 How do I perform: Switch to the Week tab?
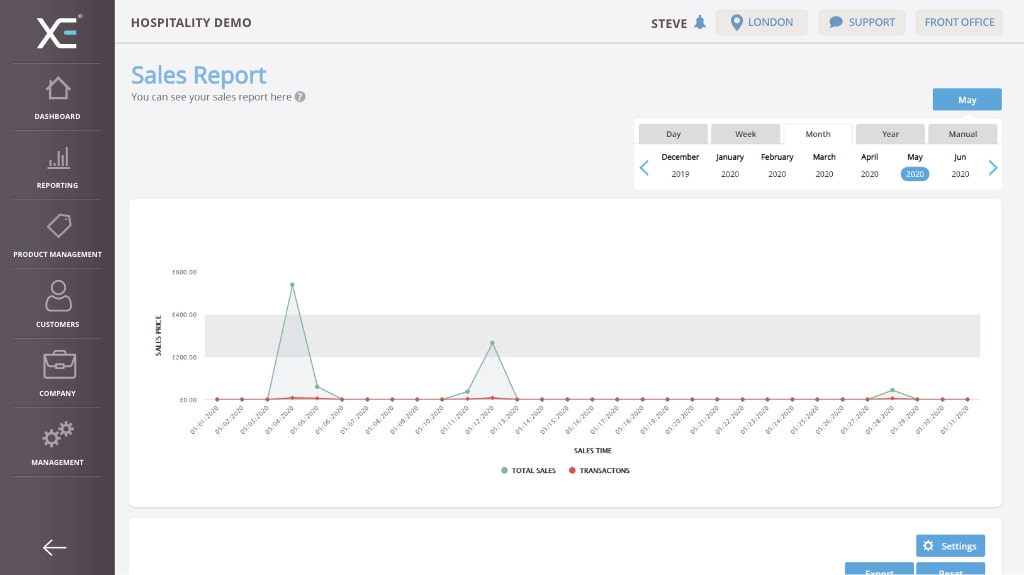(745, 134)
